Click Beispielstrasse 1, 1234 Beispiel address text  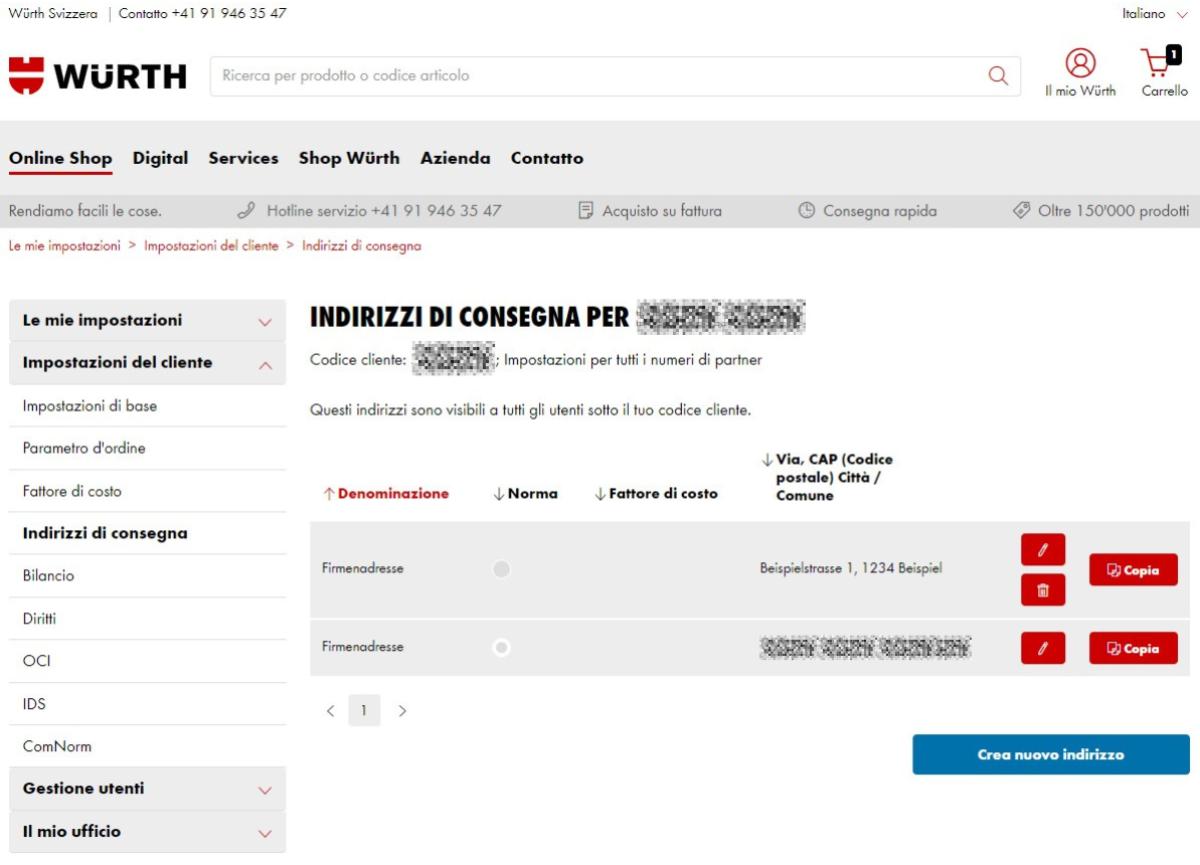click(851, 569)
